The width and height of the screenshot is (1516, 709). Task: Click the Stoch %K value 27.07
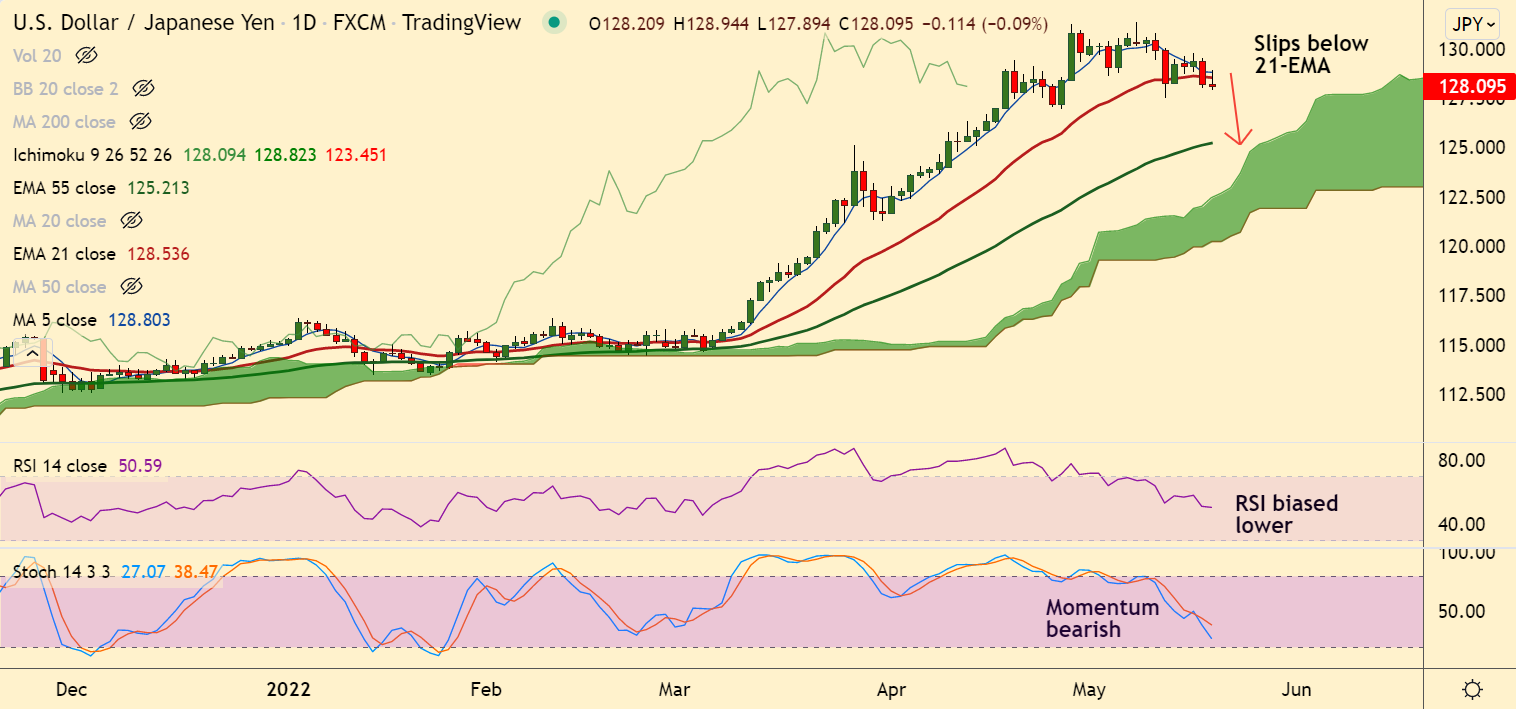pos(144,572)
